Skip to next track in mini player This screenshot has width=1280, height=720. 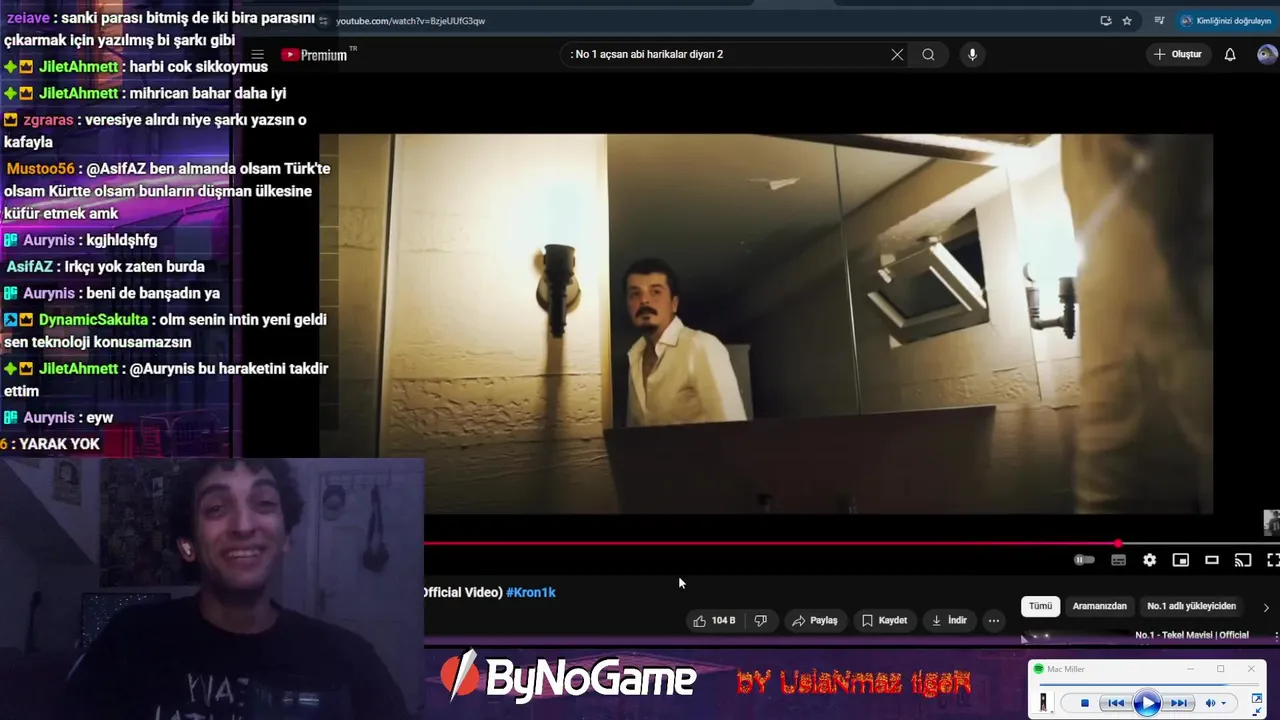[x=1179, y=703]
